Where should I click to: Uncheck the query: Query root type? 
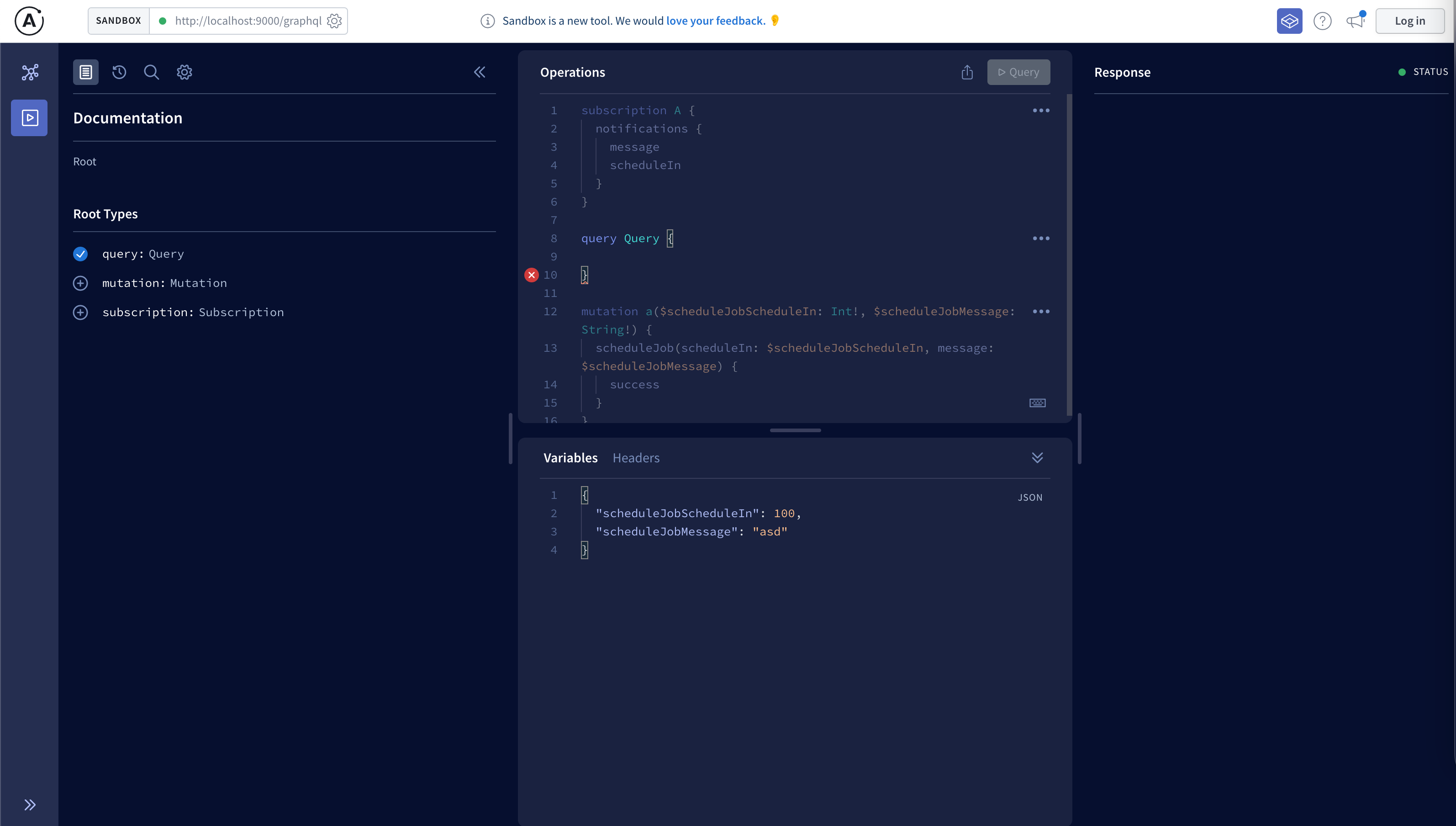click(80, 254)
